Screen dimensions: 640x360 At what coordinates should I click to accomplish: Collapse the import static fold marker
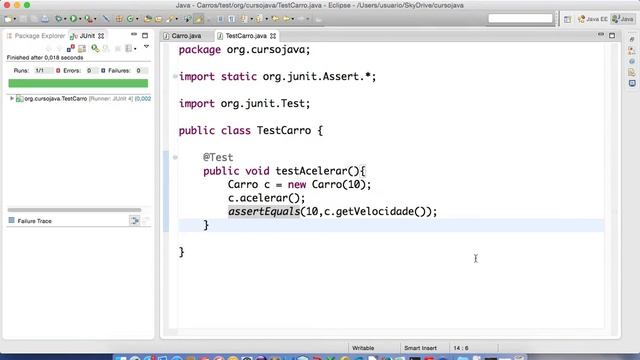175,76
